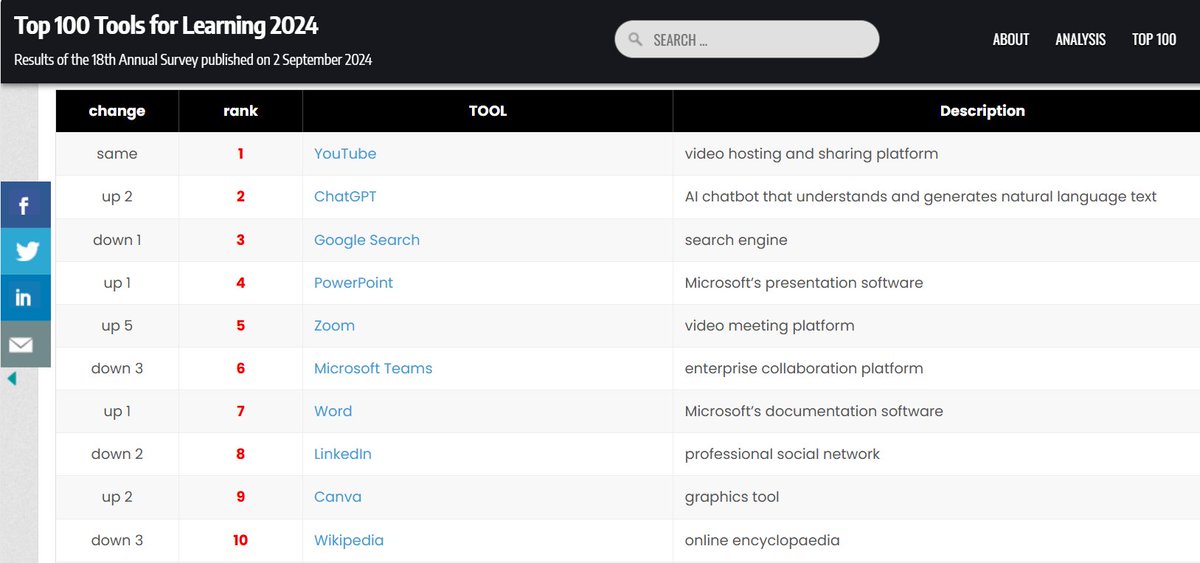1200x563 pixels.
Task: Focus the Search input field
Action: tap(747, 40)
